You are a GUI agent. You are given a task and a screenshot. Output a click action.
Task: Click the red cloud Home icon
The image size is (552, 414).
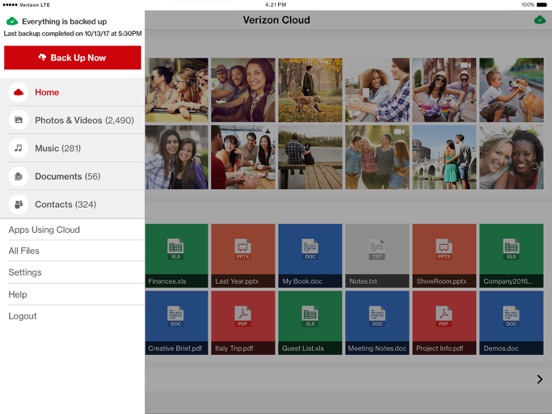18,92
